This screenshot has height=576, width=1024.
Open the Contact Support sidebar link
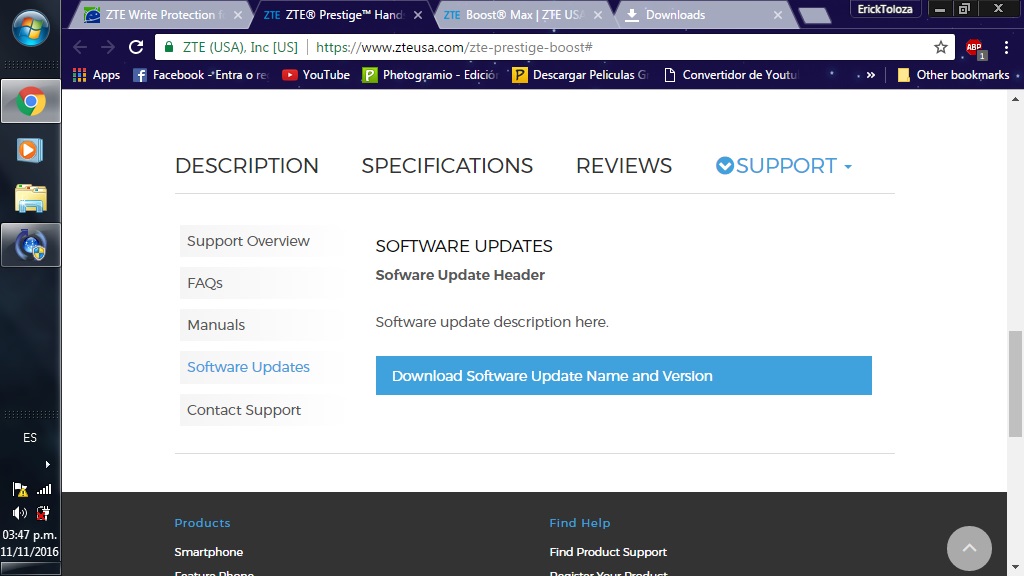[244, 410]
